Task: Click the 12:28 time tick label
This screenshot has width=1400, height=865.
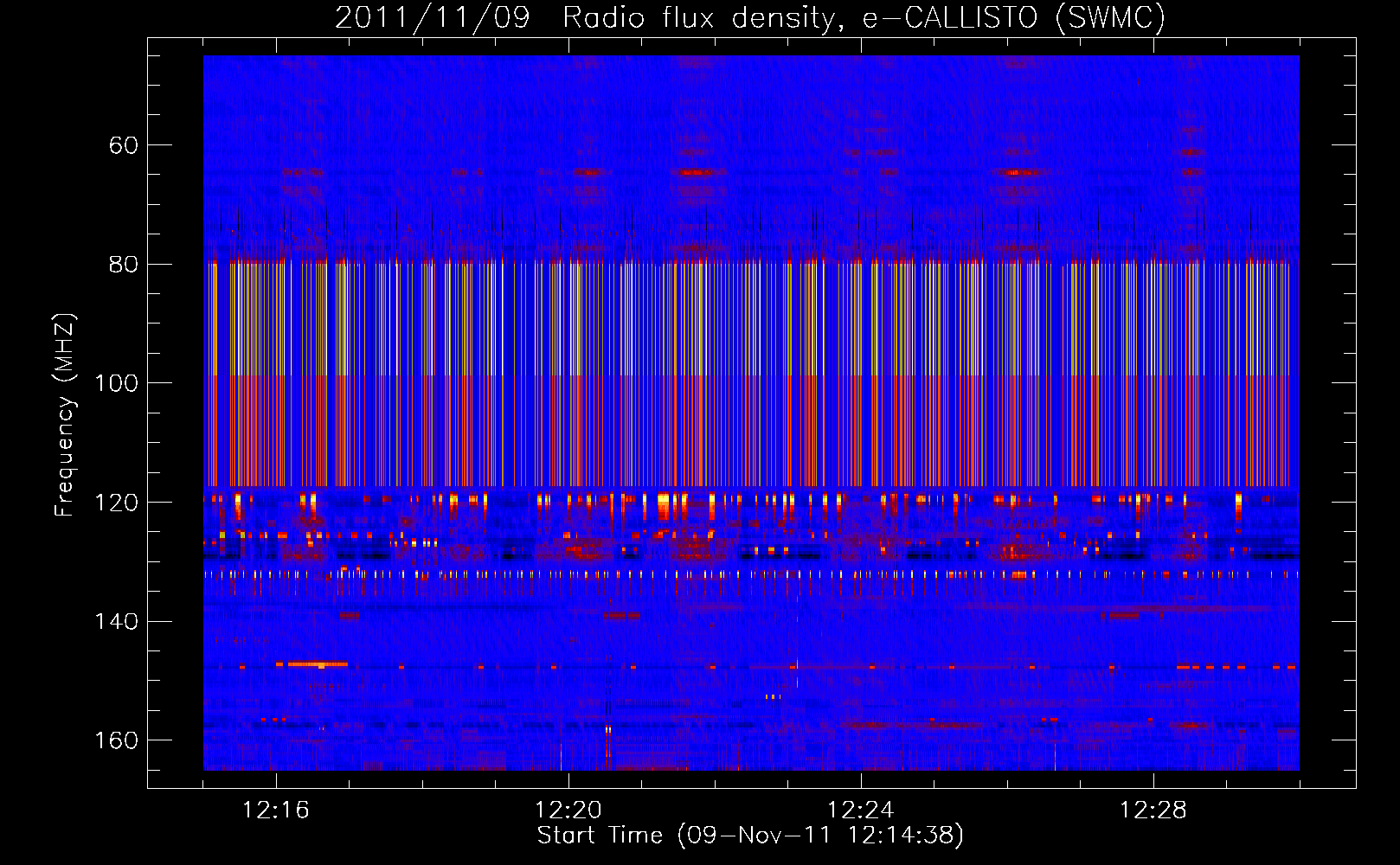Action: [x=1153, y=811]
